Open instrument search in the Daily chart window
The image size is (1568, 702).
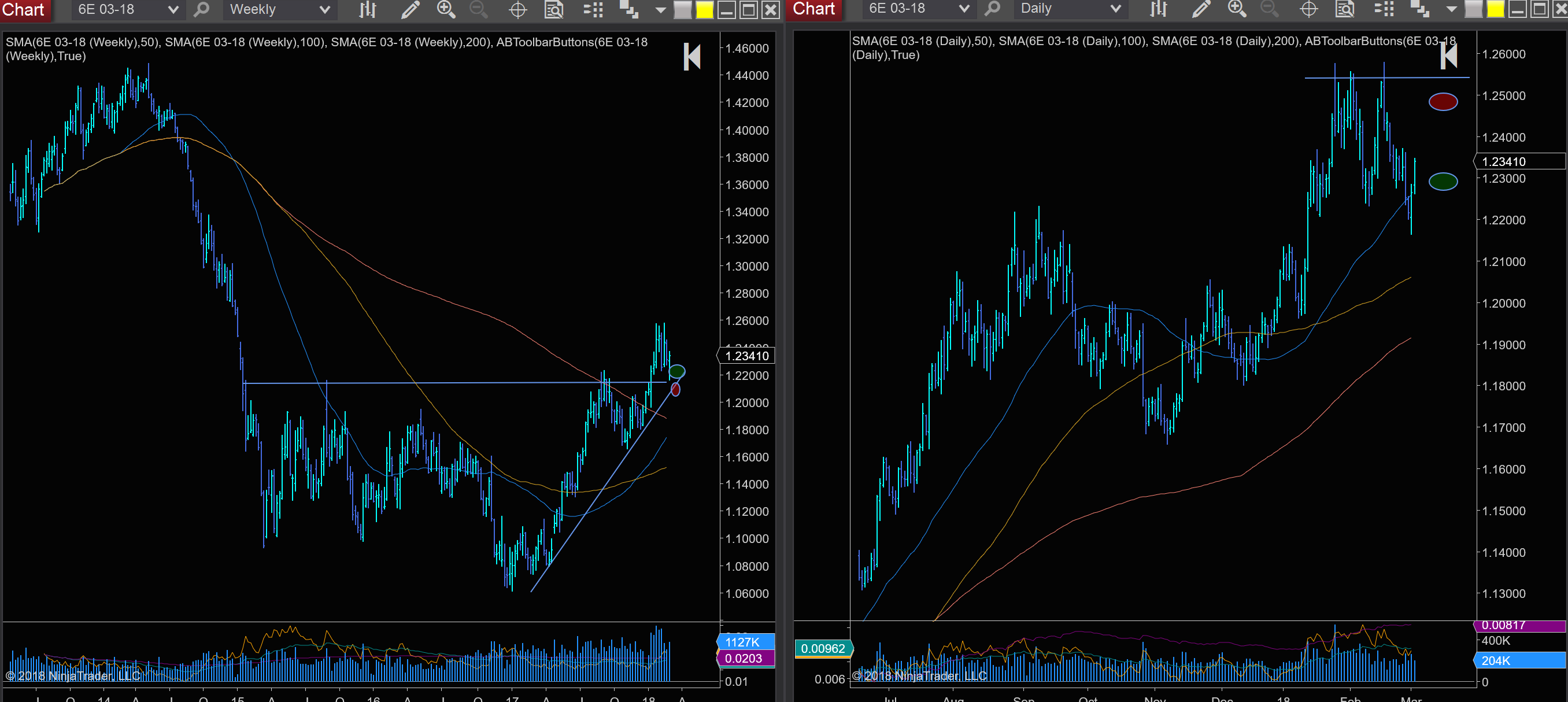pos(992,9)
